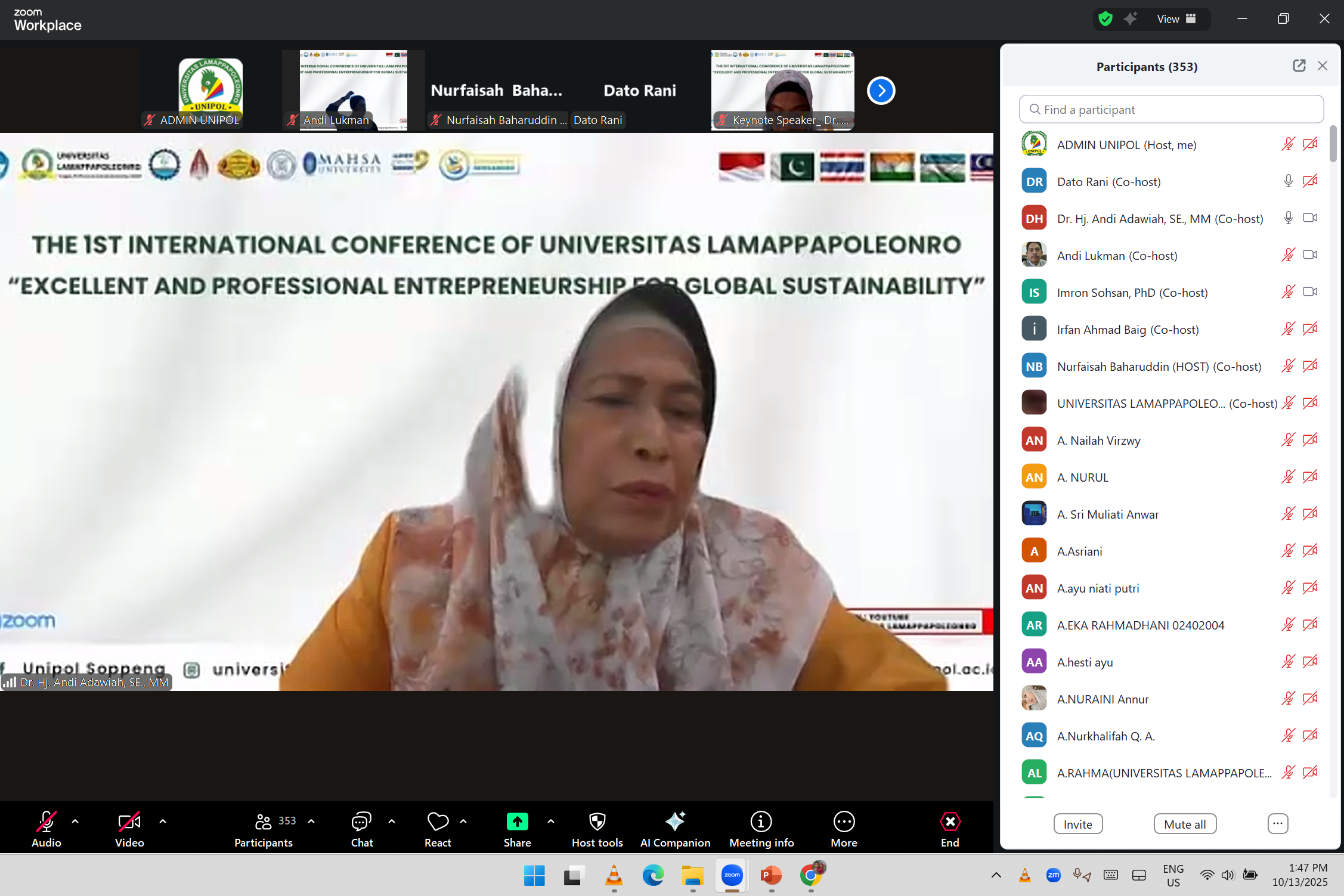Image resolution: width=1344 pixels, height=896 pixels.
Task: Click the green Share screen icon
Action: [x=517, y=822]
